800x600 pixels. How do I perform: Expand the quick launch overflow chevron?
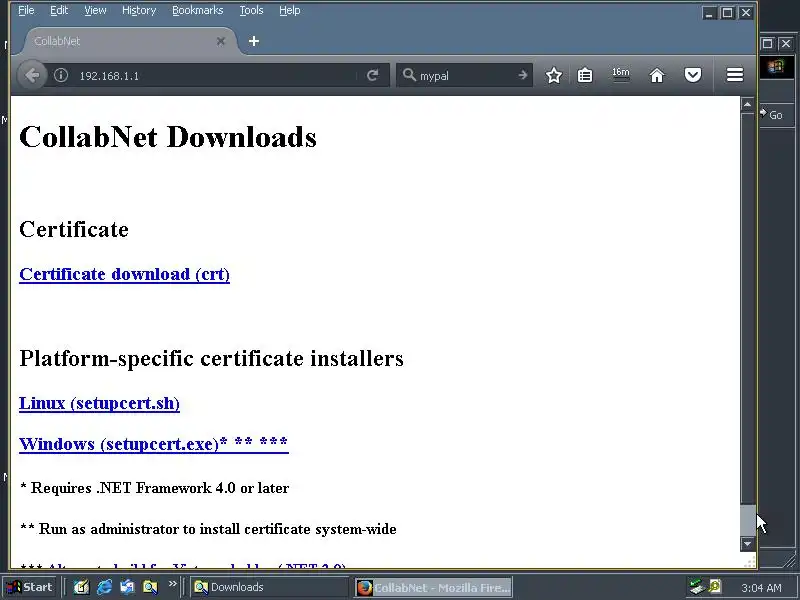172,584
